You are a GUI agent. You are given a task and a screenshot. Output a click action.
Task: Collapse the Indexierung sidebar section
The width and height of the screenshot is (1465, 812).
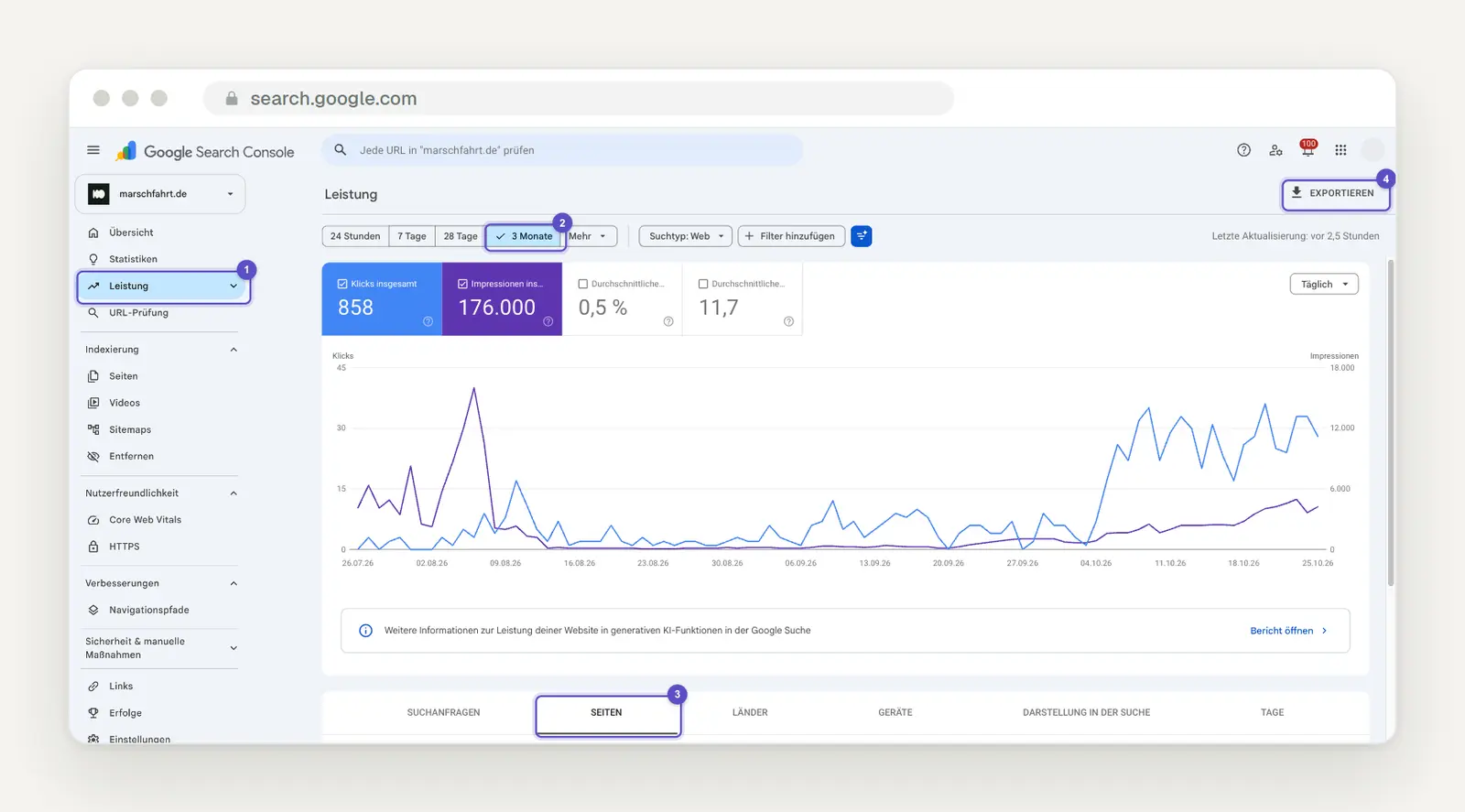tap(233, 350)
